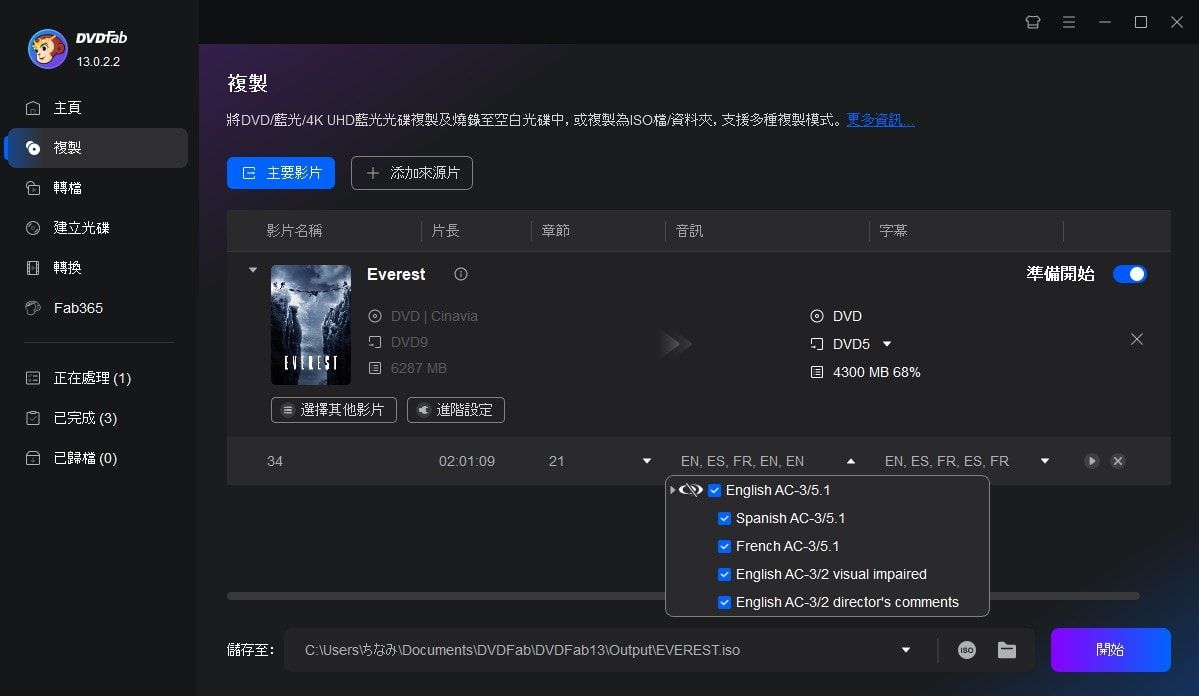Click the 音訊 column header
This screenshot has width=1199, height=696.
coord(690,231)
